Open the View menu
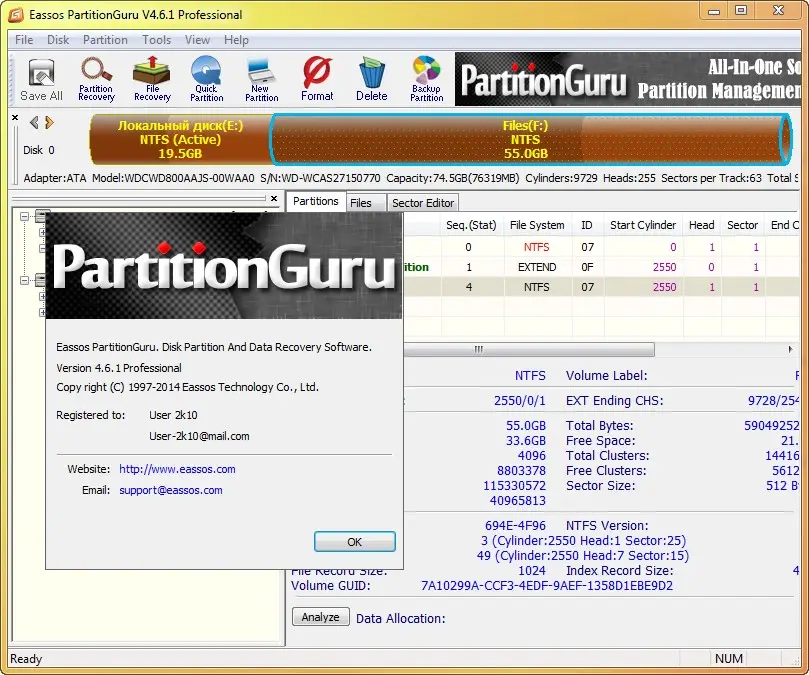The width and height of the screenshot is (809, 675). (x=197, y=40)
